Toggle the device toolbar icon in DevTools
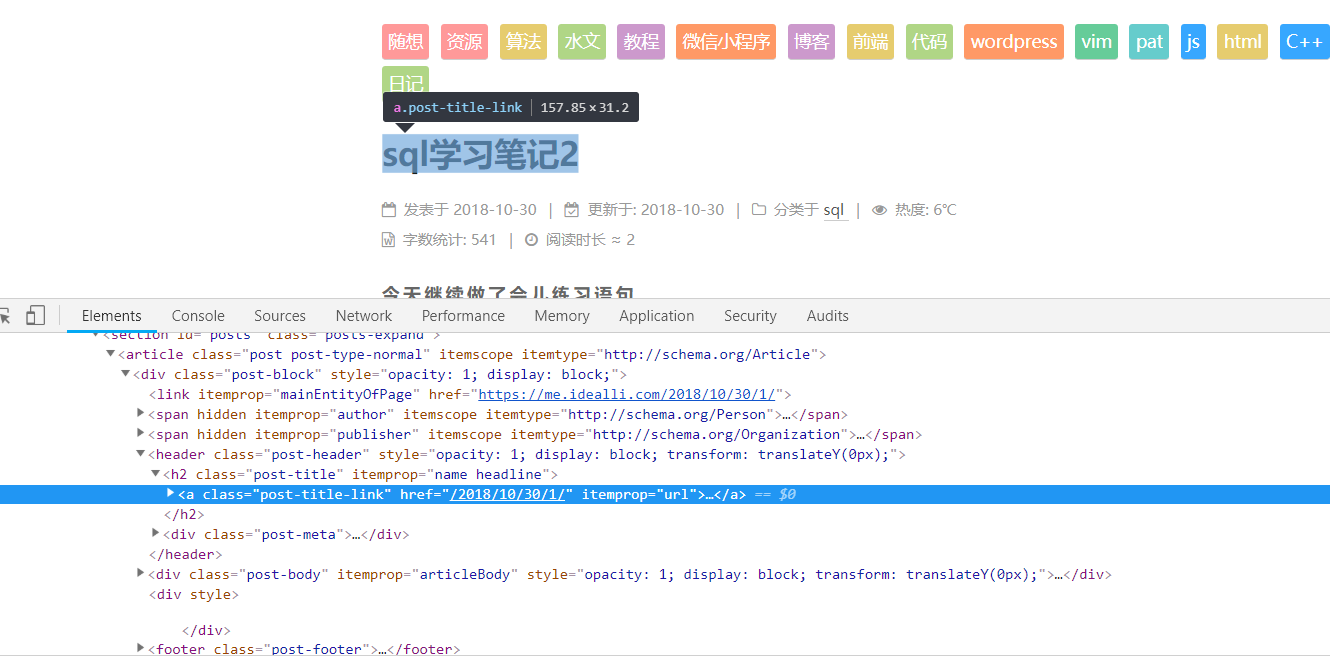 click(35, 316)
